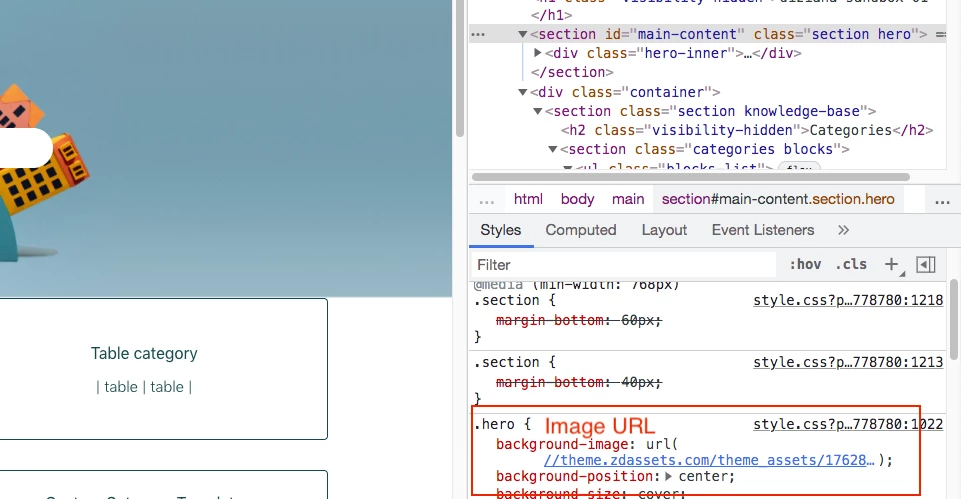The width and height of the screenshot is (961, 499).
Task: Expand the div.hero-inner node
Action: pos(537,53)
